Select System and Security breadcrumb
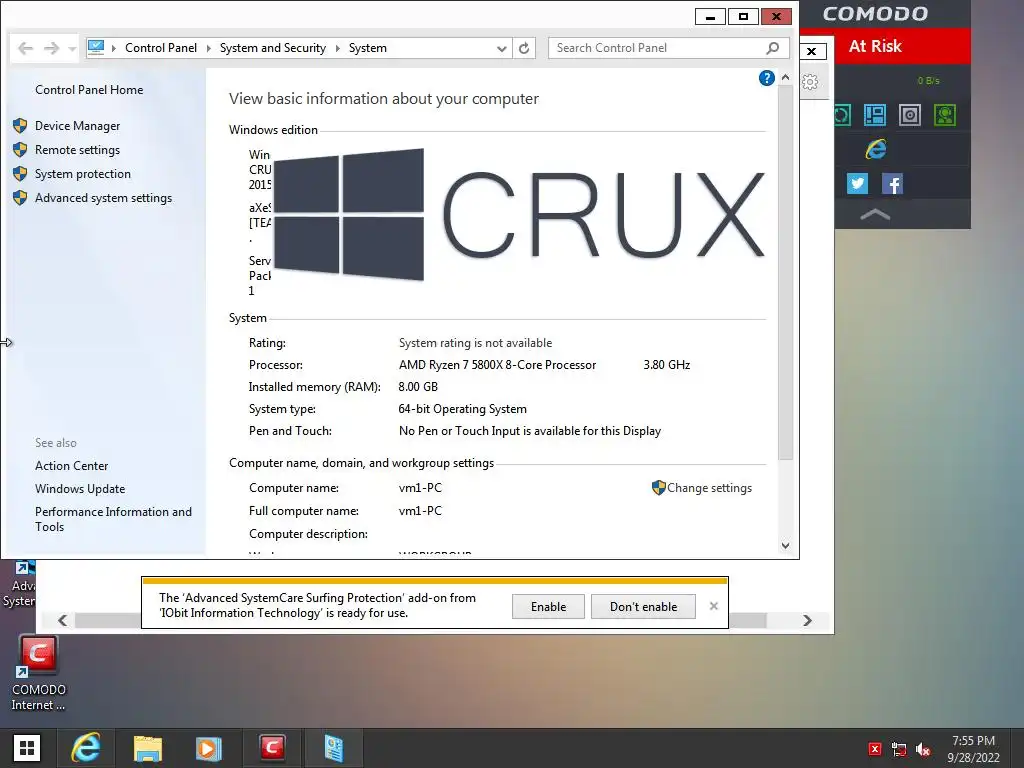Viewport: 1024px width, 768px height. (x=272, y=48)
